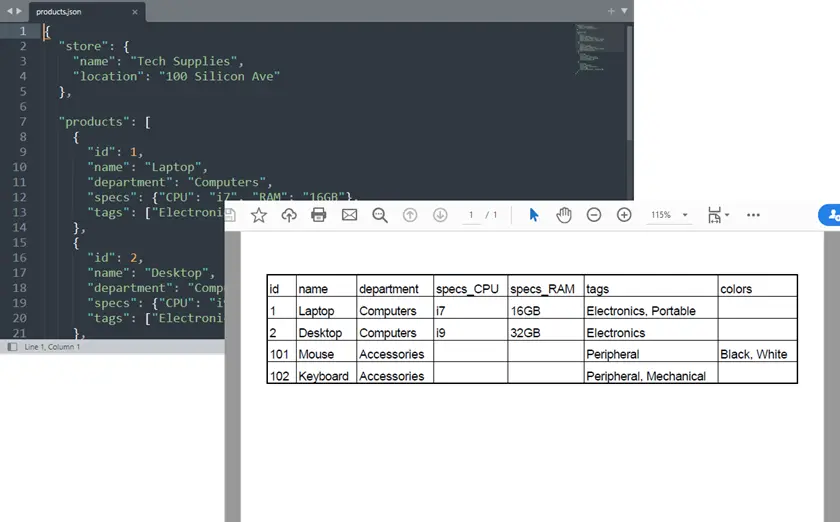The image size is (840, 522).
Task: Send the PDF by email envelope icon
Action: pos(349,215)
